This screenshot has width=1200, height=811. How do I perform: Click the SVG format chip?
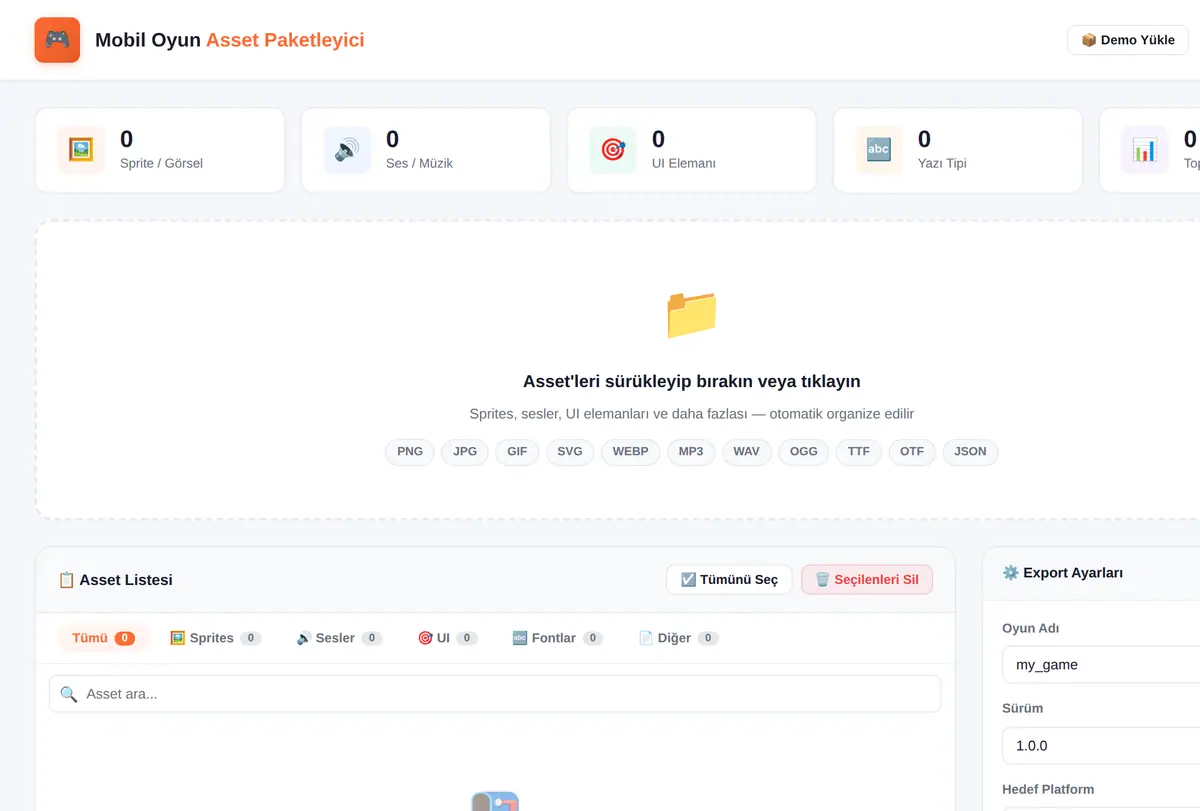point(570,452)
